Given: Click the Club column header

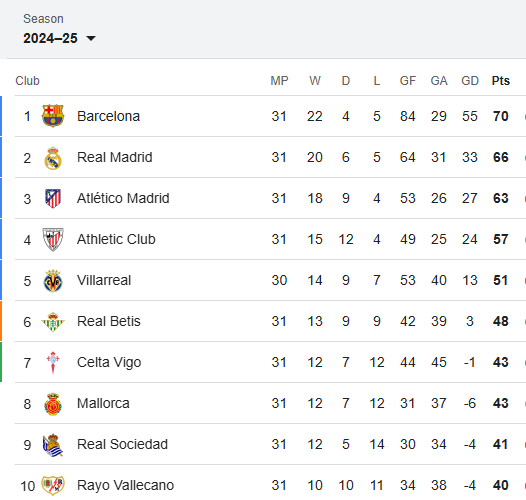Looking at the screenshot, I should pyautogui.click(x=28, y=81).
